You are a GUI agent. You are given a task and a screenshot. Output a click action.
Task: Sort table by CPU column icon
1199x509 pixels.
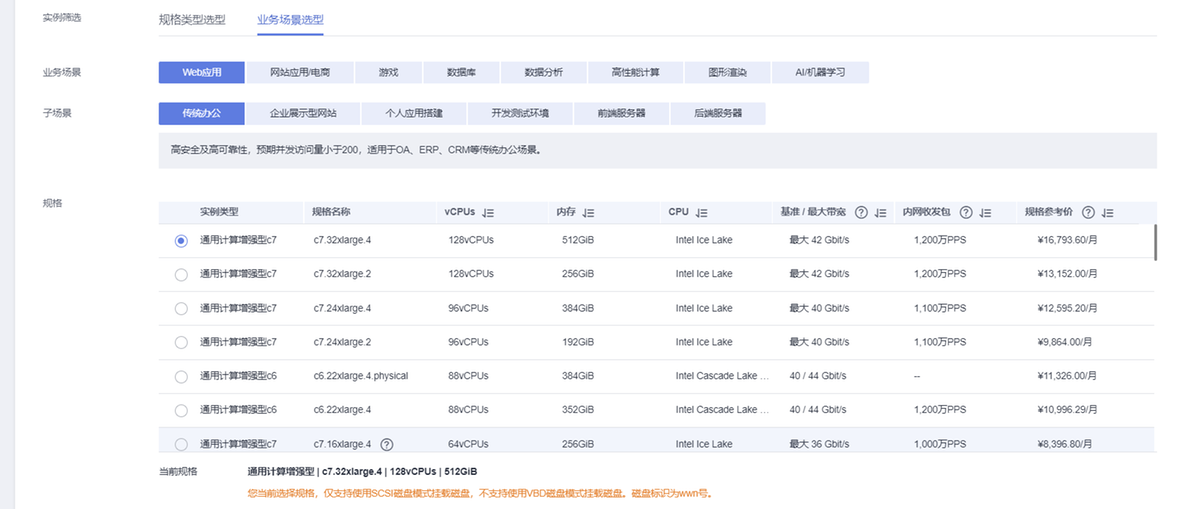tap(701, 212)
